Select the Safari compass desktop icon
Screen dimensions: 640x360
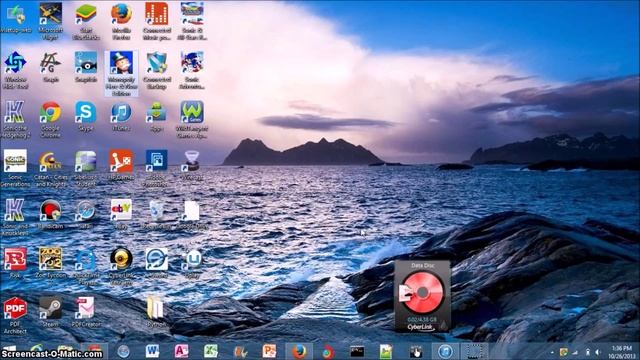point(86,214)
